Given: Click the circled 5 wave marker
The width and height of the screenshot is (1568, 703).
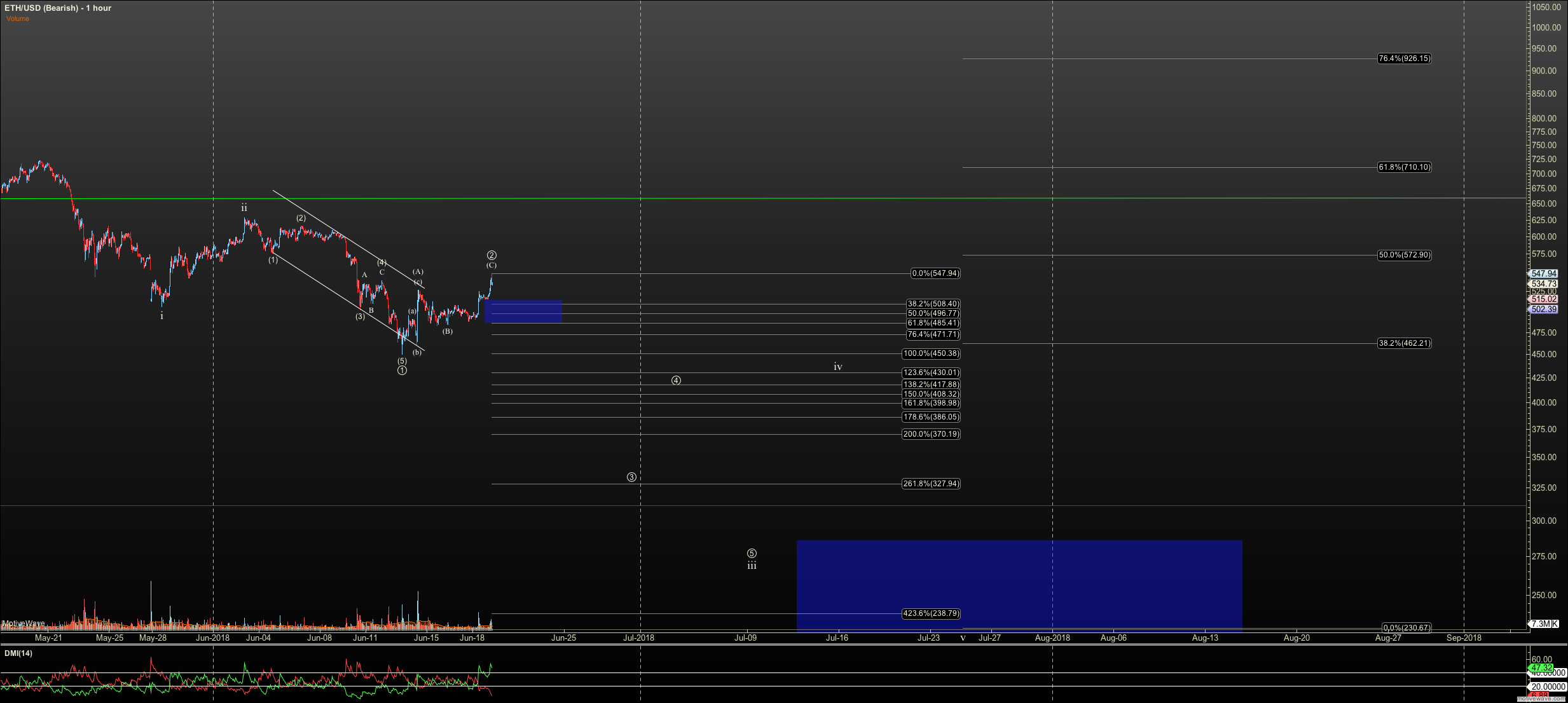Looking at the screenshot, I should 752,554.
